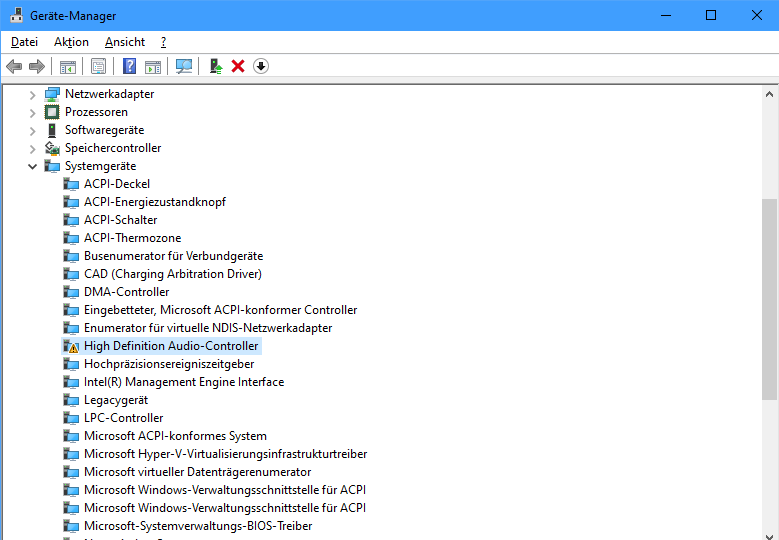Screen dimensions: 779x540
Task: Select CAD (Charging Arbitration Driver)
Action: [172, 274]
